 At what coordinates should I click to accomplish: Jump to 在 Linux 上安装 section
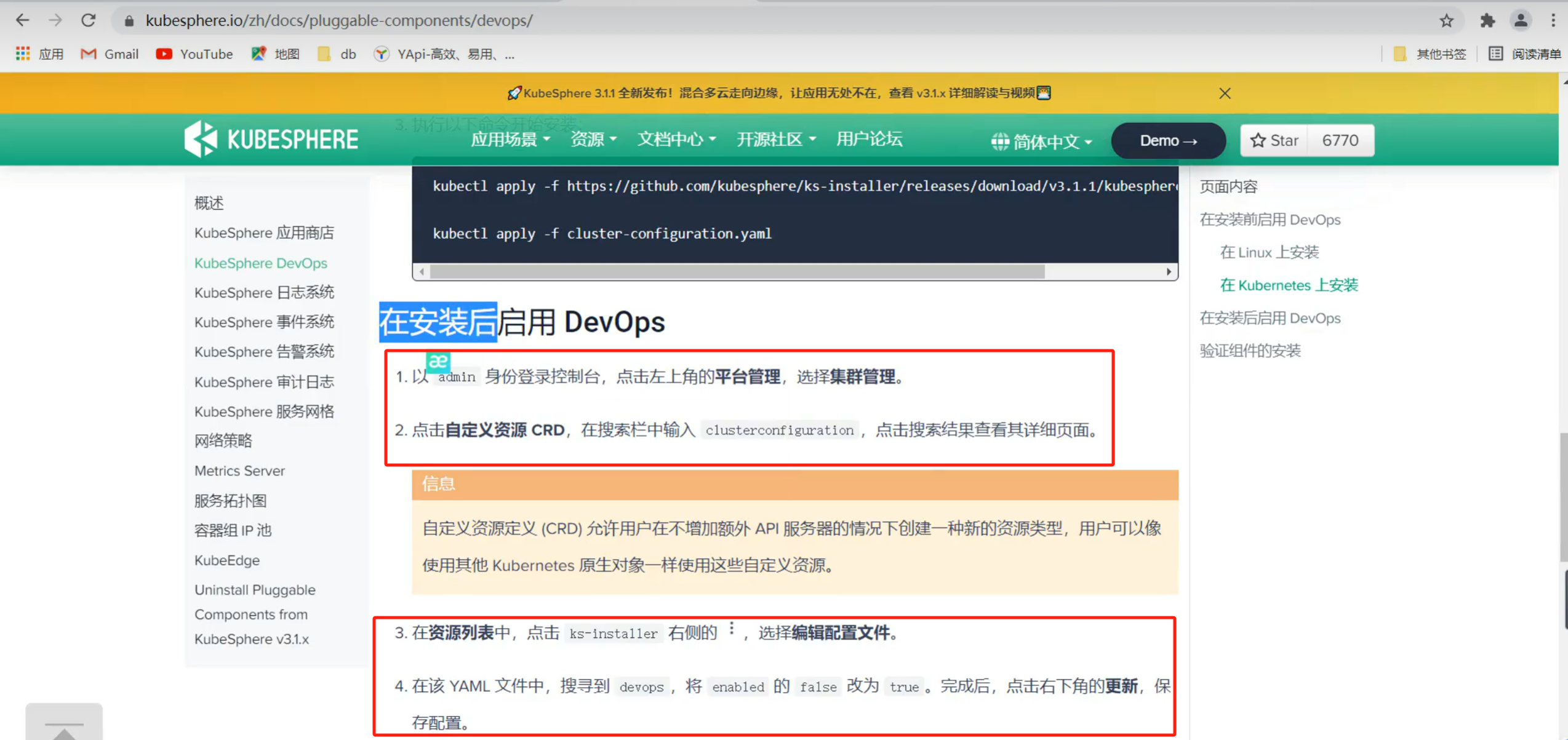(1270, 252)
